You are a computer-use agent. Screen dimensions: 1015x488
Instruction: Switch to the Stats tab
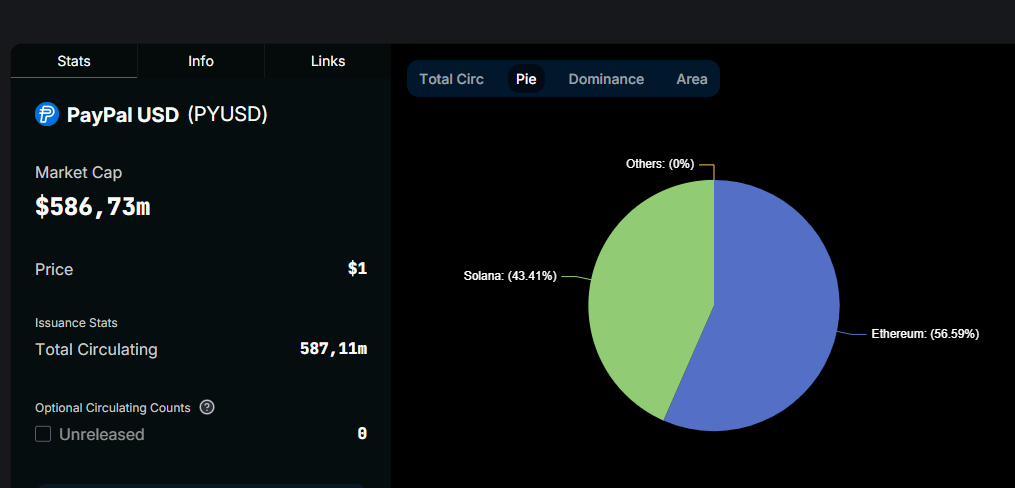click(74, 61)
